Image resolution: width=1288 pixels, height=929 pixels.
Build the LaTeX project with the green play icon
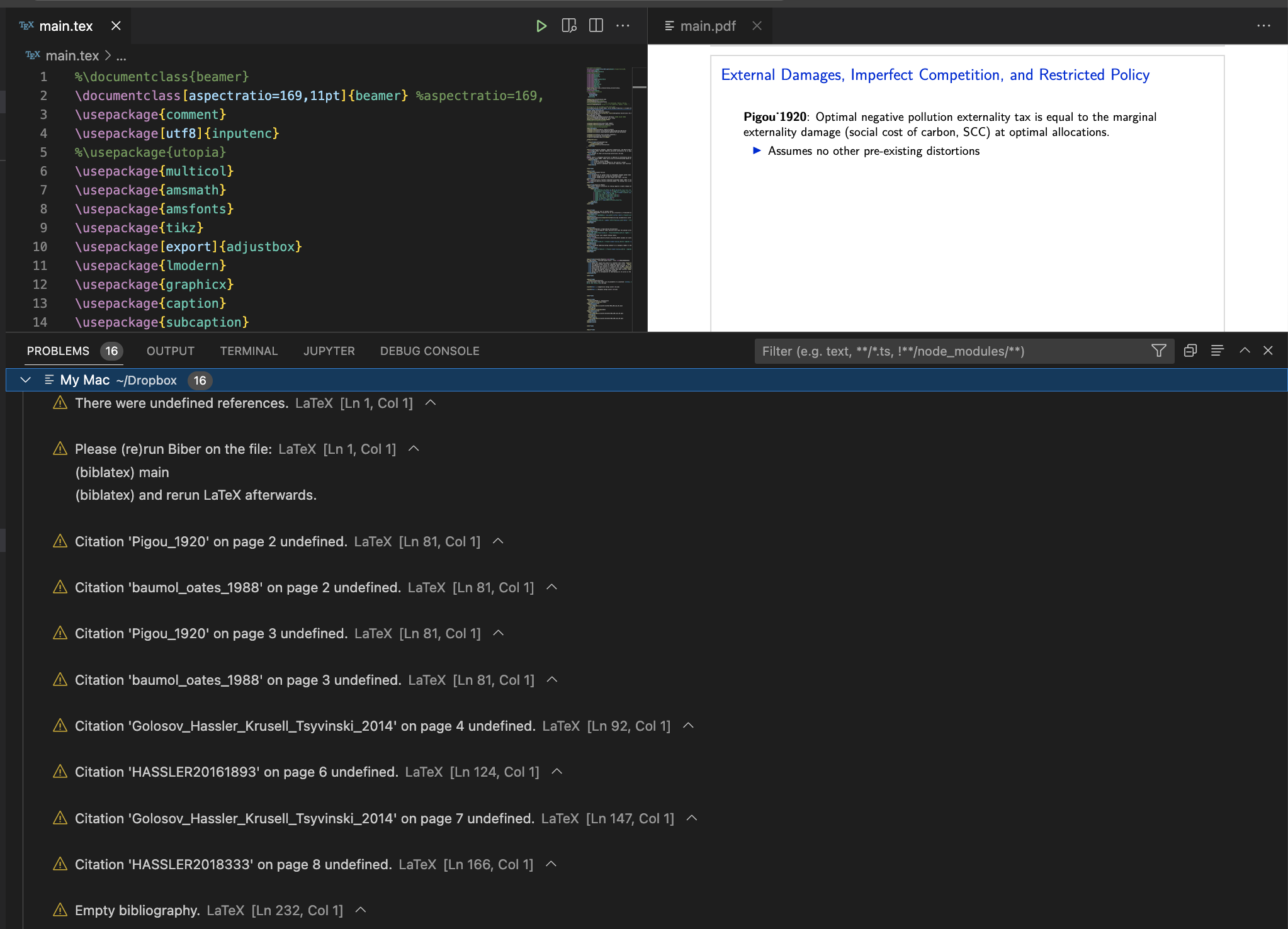(x=541, y=26)
